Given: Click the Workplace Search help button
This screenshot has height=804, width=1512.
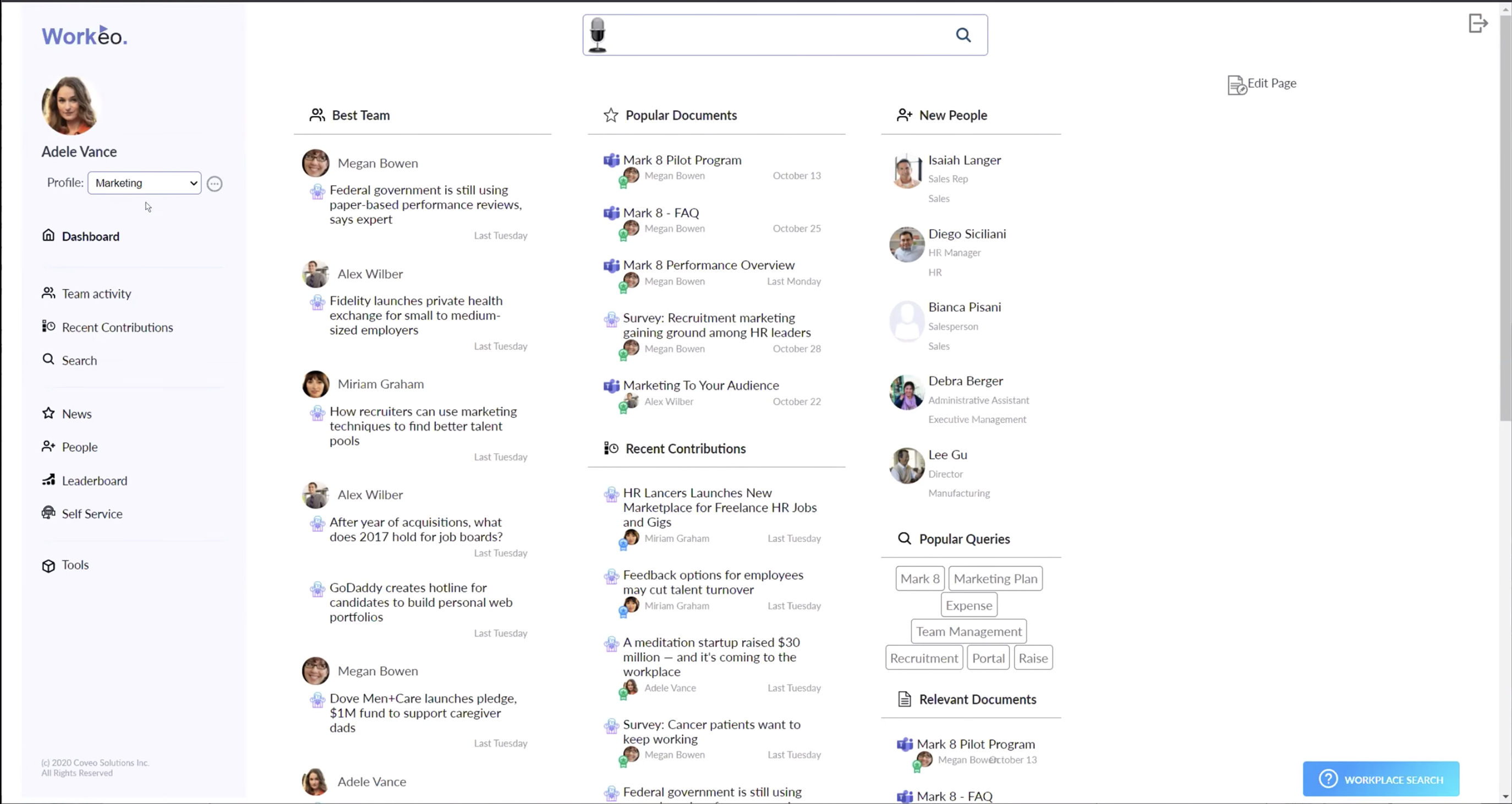Looking at the screenshot, I should click(x=1380, y=779).
